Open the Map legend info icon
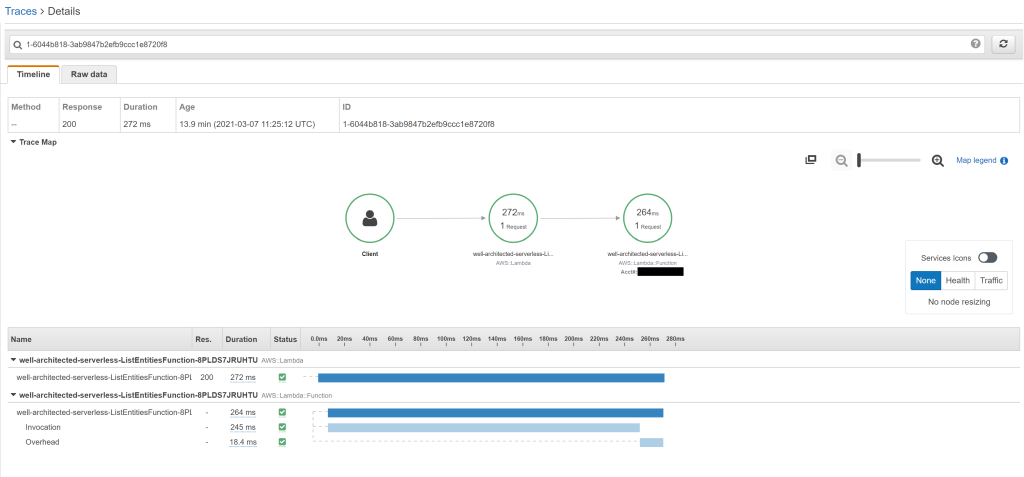 tap(1004, 161)
